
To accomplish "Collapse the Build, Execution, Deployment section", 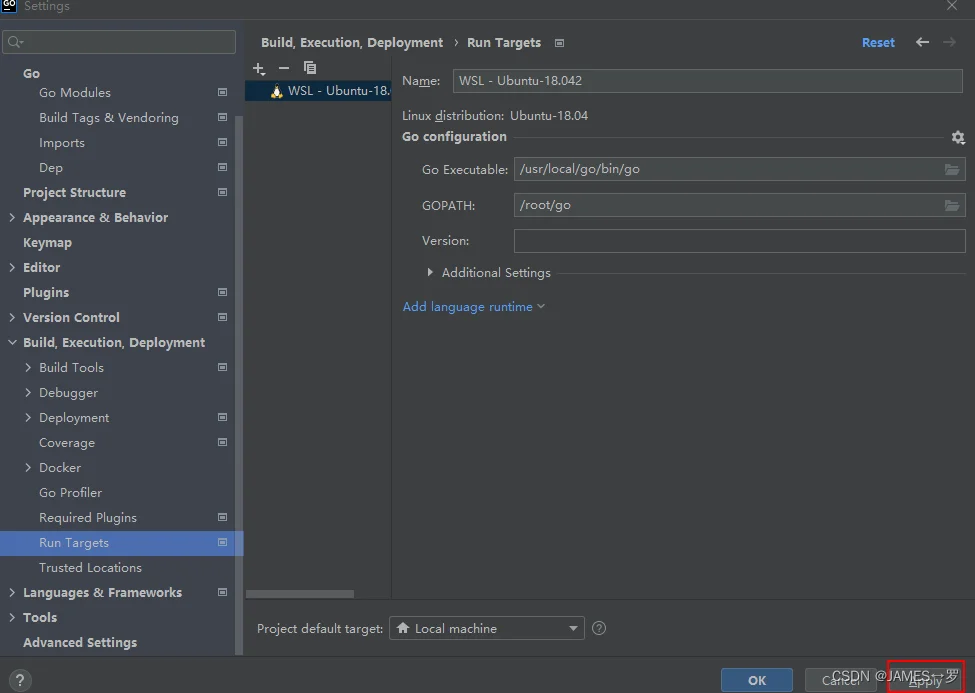I will pyautogui.click(x=12, y=342).
